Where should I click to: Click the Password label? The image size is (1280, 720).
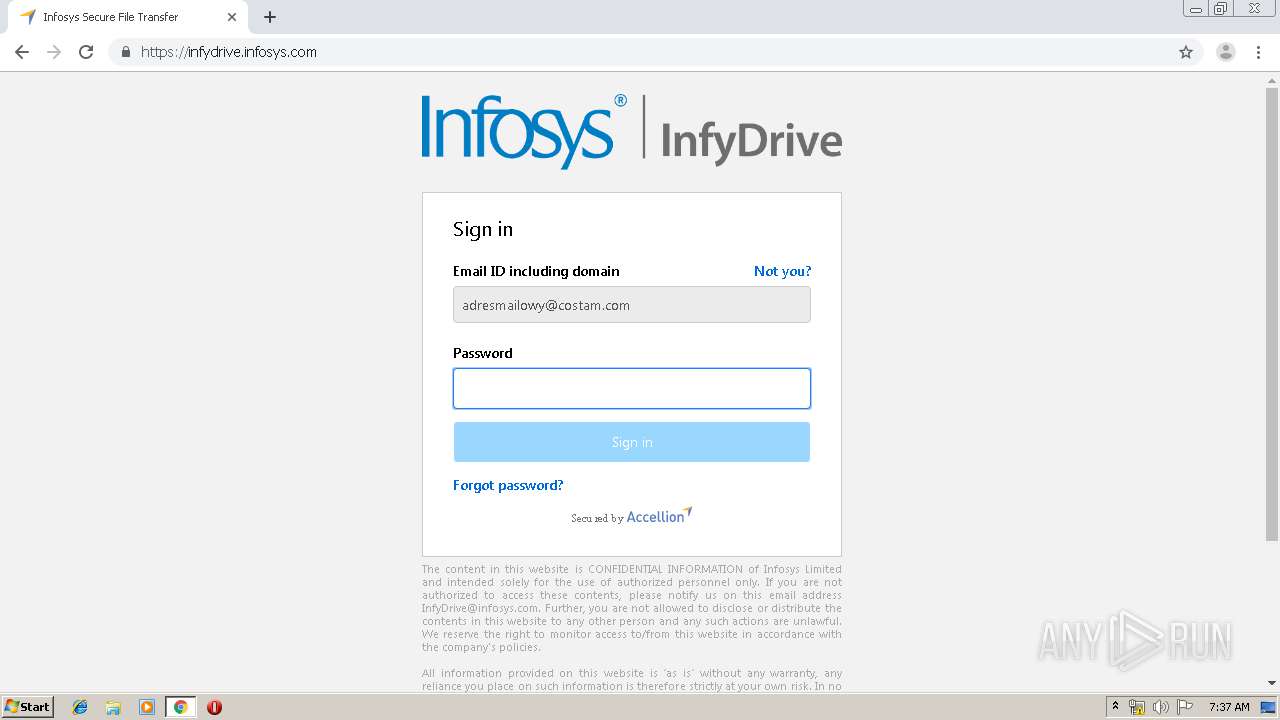[x=483, y=353]
